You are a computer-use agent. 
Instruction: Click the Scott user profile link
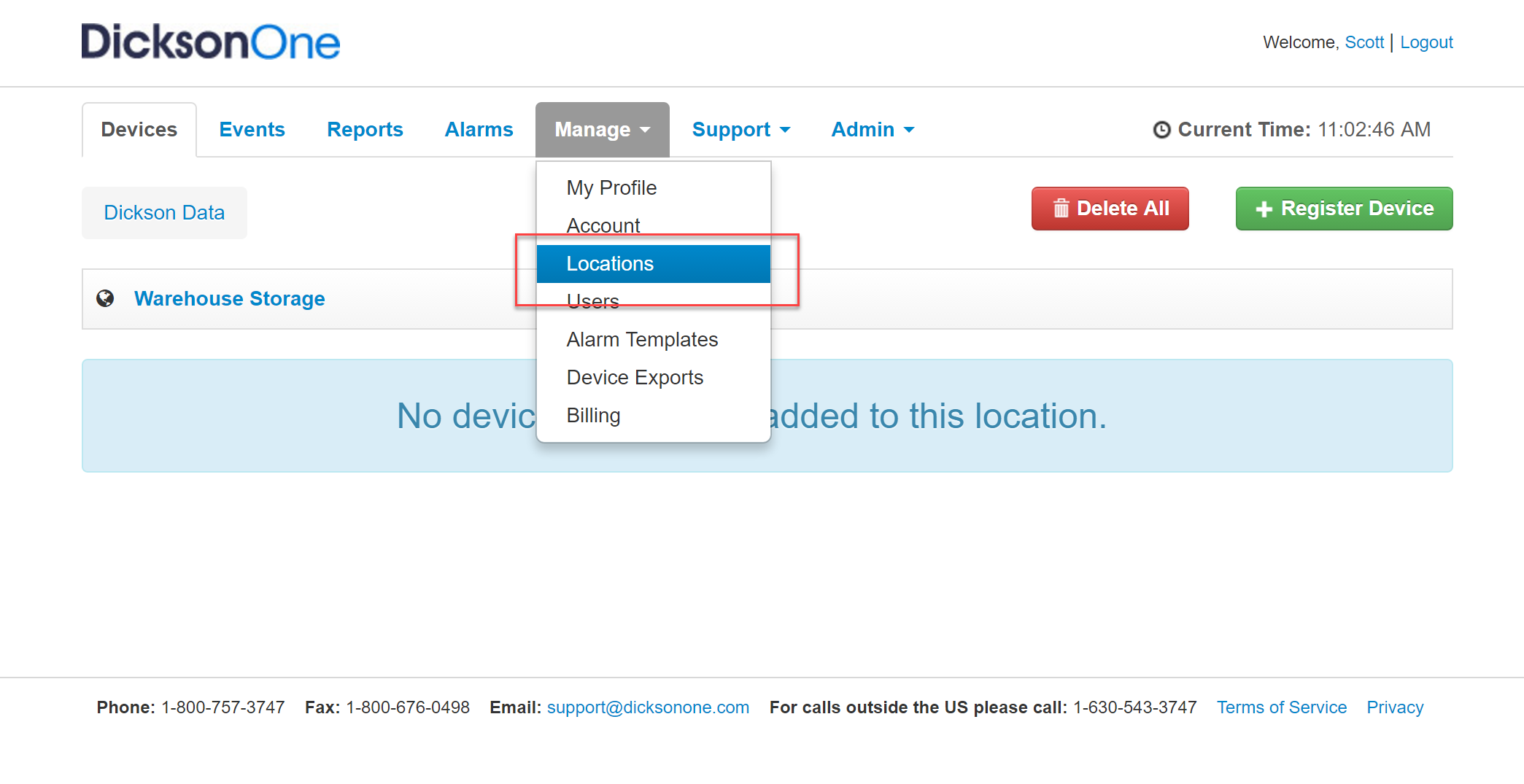point(1364,42)
